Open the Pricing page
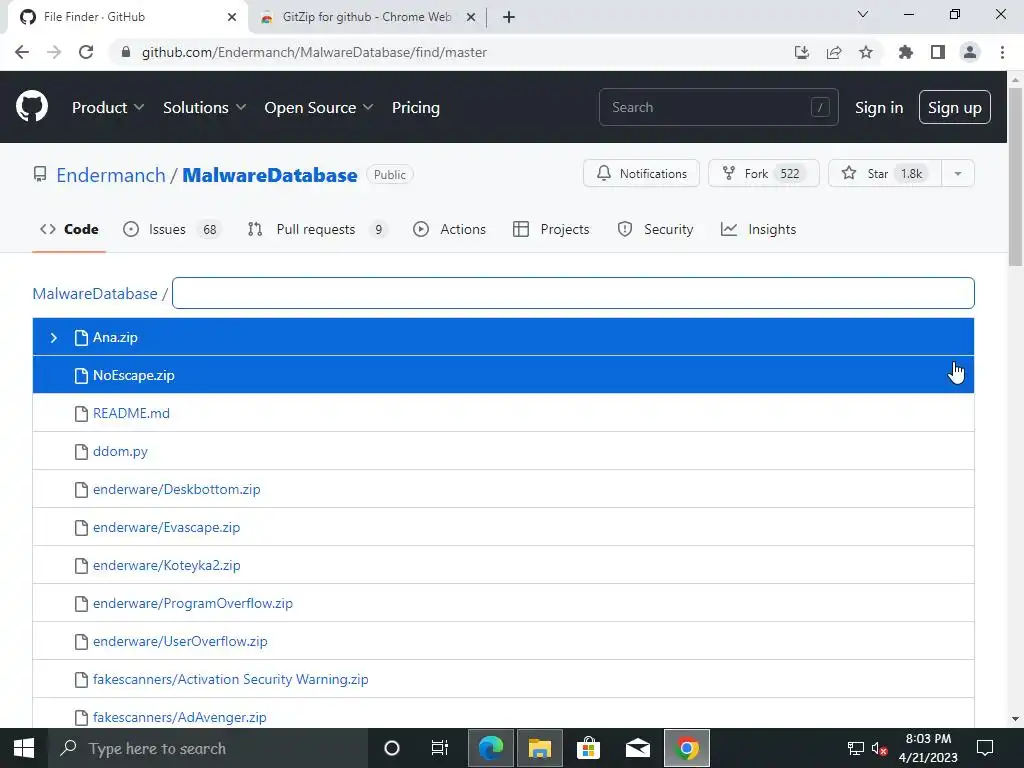 pyautogui.click(x=415, y=108)
